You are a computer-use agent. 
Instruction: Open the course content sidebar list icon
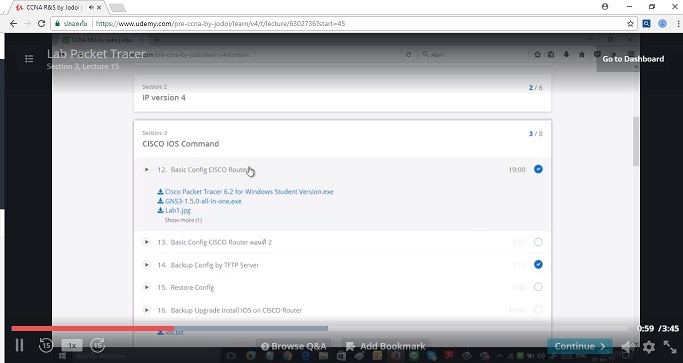[x=29, y=58]
